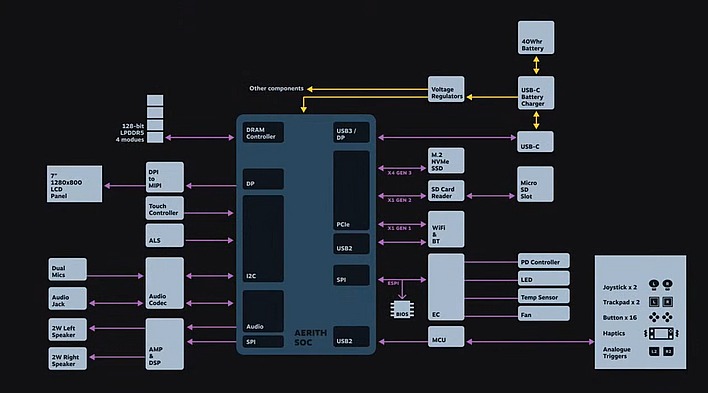Click the BIOS chip icon
This screenshot has height=393, width=708.
(x=402, y=309)
